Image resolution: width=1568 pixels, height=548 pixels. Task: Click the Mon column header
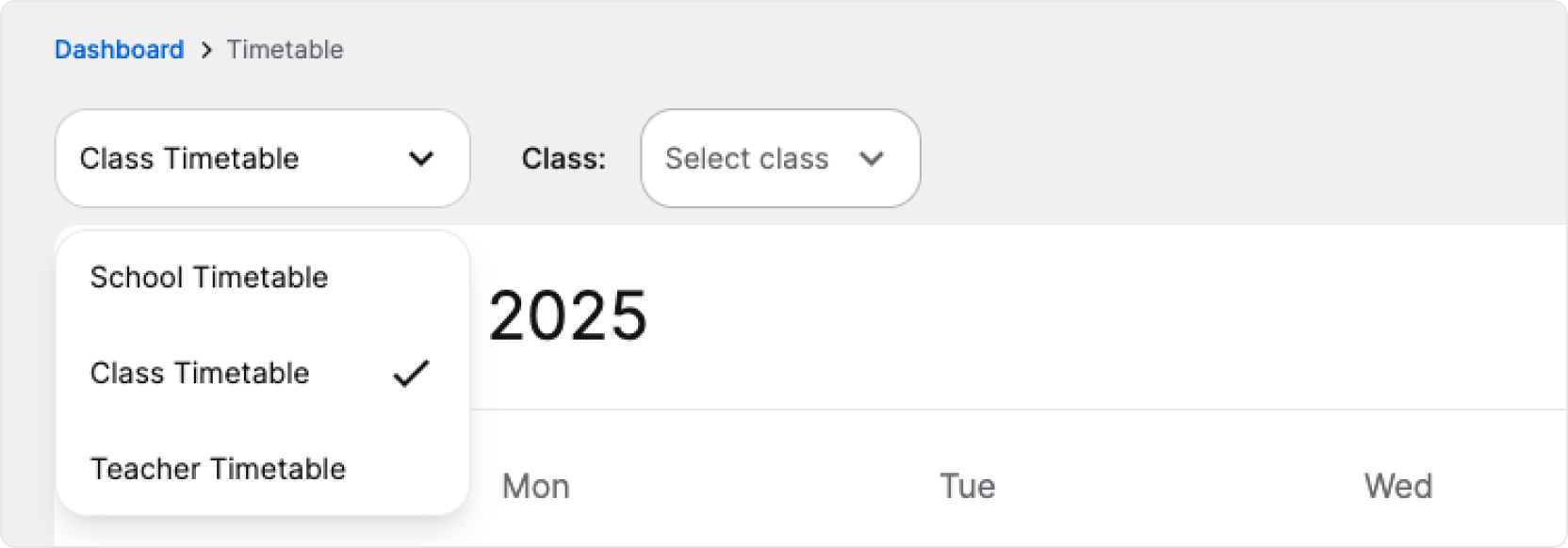pos(535,486)
